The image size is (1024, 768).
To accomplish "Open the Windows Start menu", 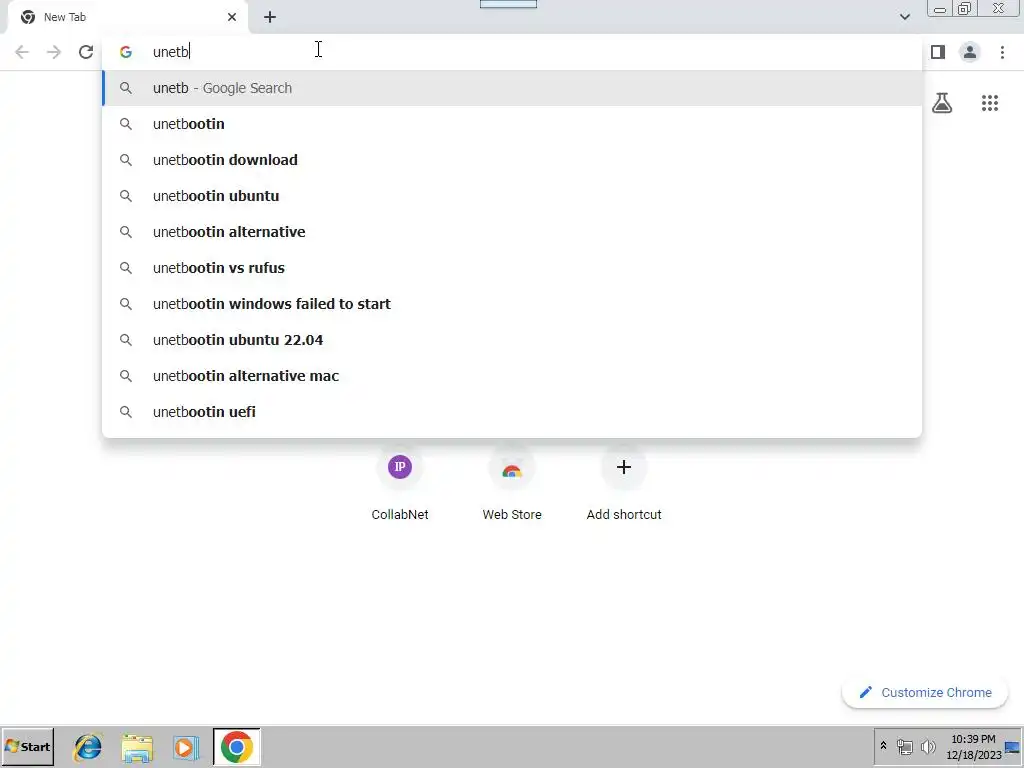I will [27, 746].
